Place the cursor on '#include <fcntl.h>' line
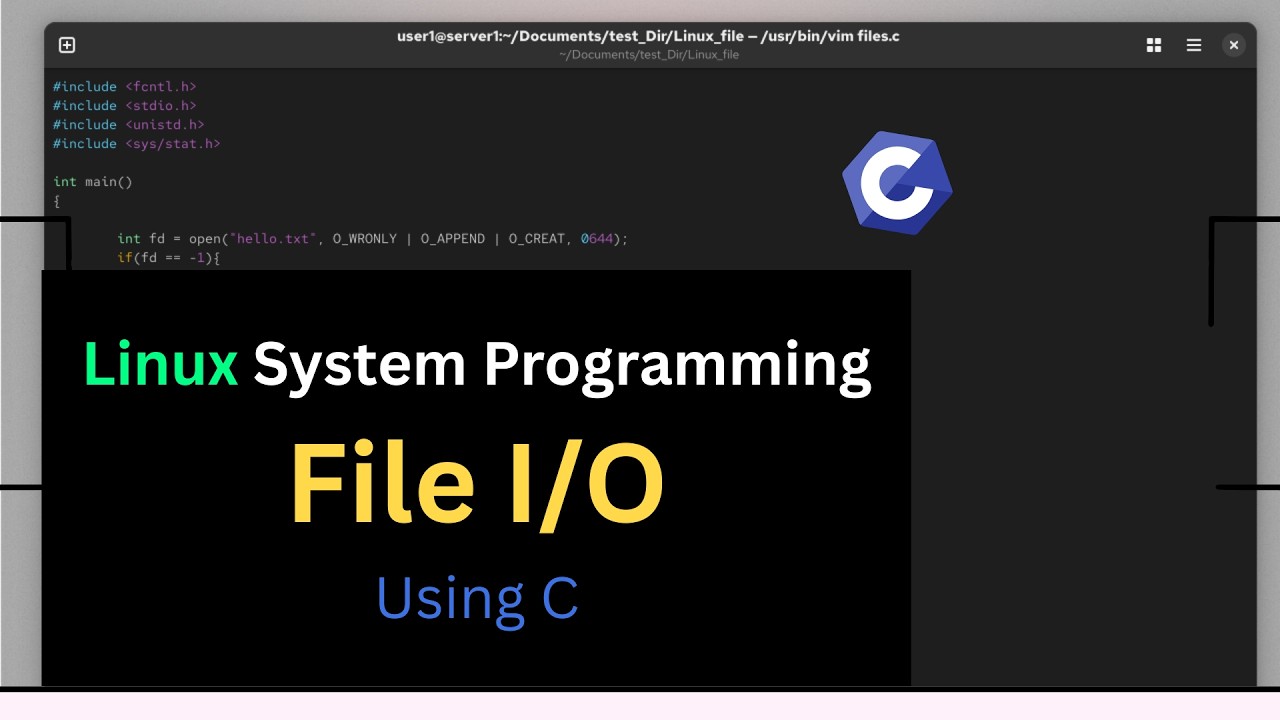This screenshot has height=720, width=1280. pyautogui.click(x=125, y=87)
